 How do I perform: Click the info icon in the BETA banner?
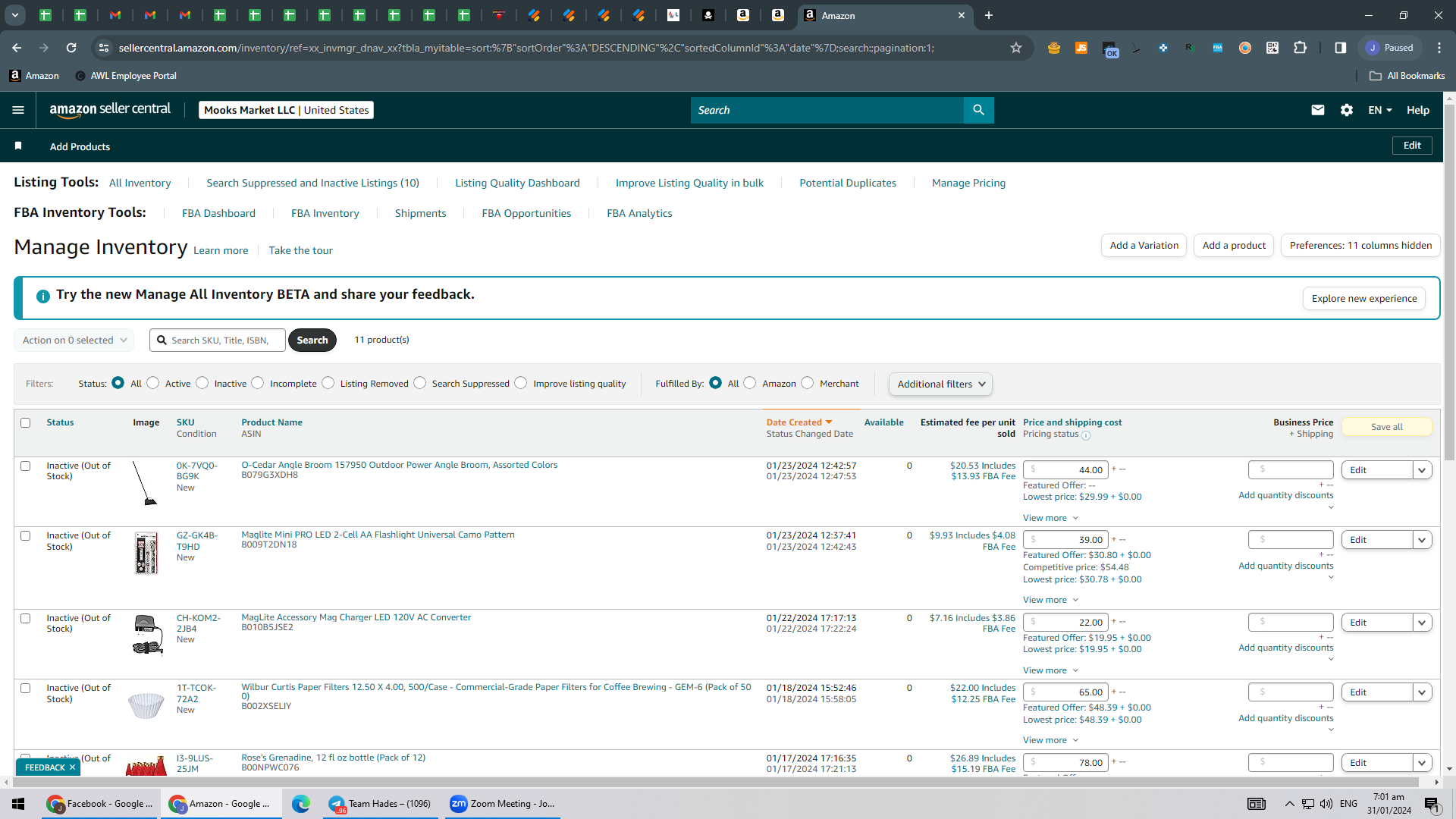coord(43,296)
